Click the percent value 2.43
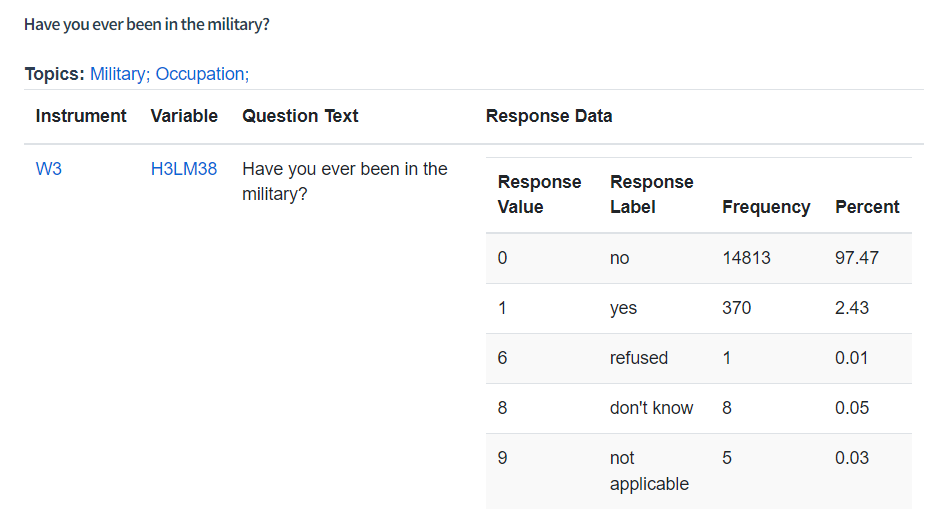 pyautogui.click(x=852, y=308)
